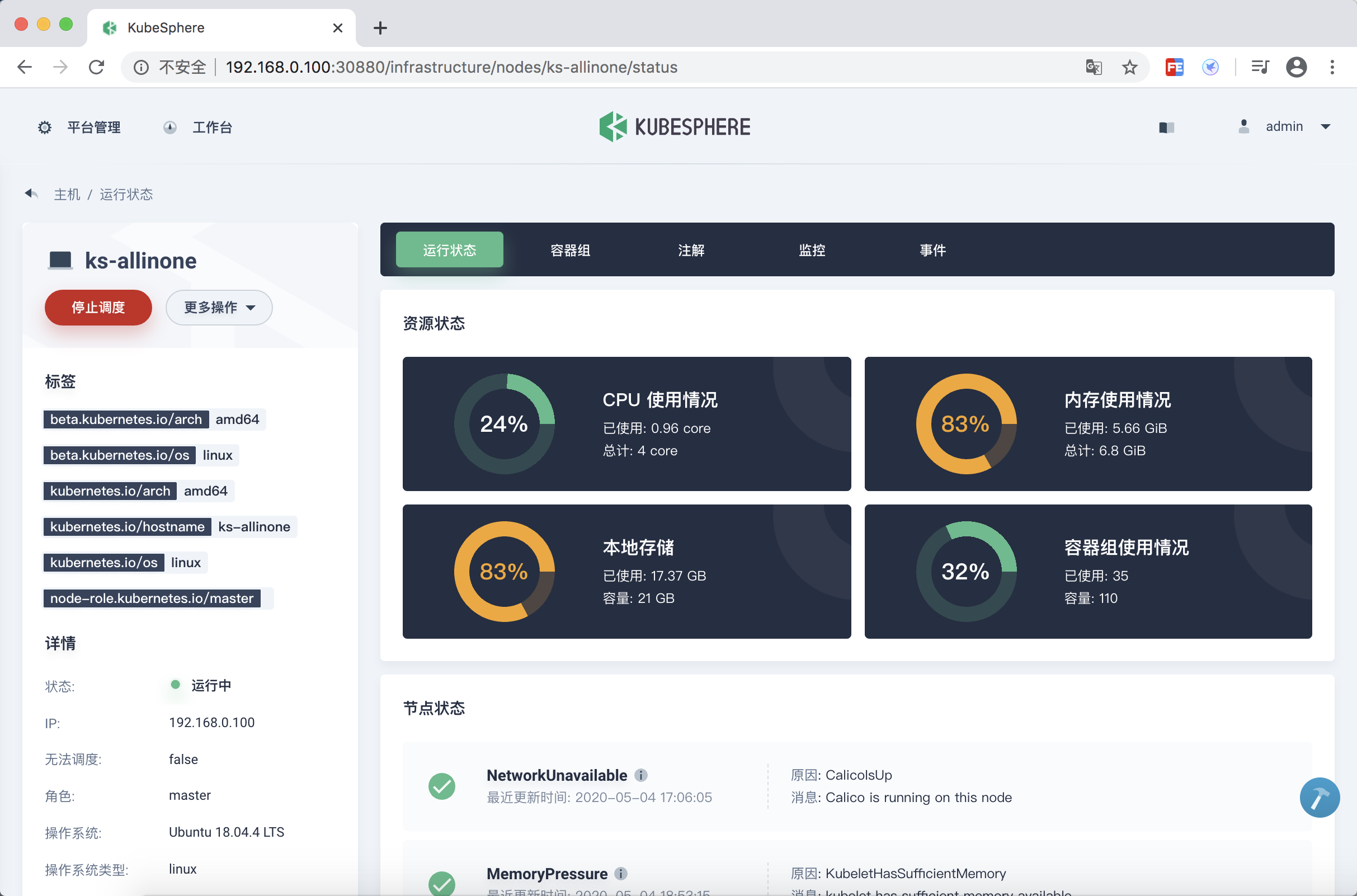Expand the 更多操作 dropdown
The height and width of the screenshot is (896, 1357).
(x=219, y=308)
